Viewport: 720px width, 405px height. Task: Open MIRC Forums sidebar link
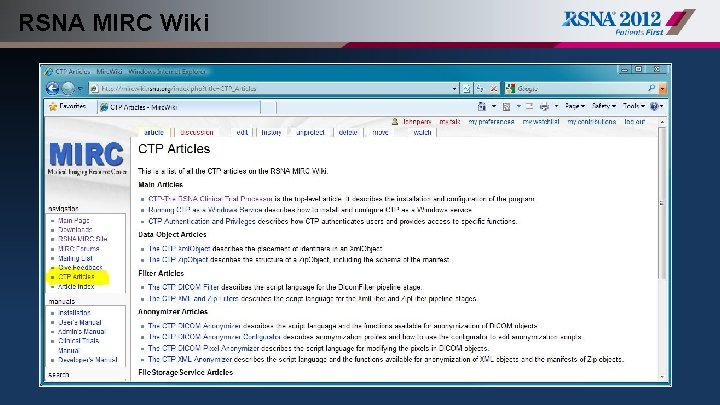click(79, 248)
